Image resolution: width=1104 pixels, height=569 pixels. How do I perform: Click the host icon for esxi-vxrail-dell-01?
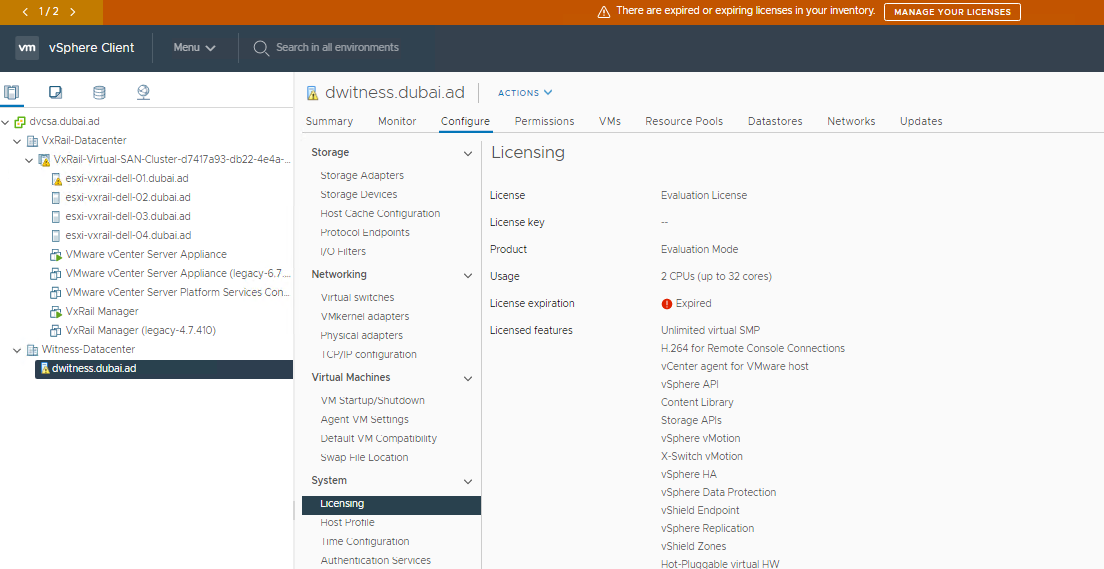pos(56,179)
